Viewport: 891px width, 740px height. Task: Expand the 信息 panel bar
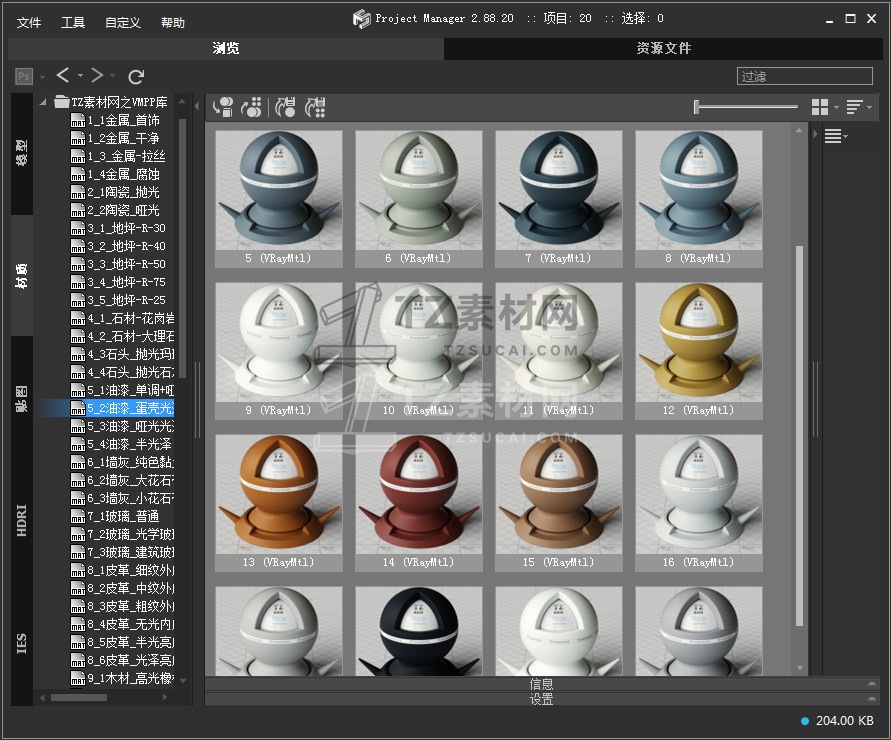(x=541, y=684)
